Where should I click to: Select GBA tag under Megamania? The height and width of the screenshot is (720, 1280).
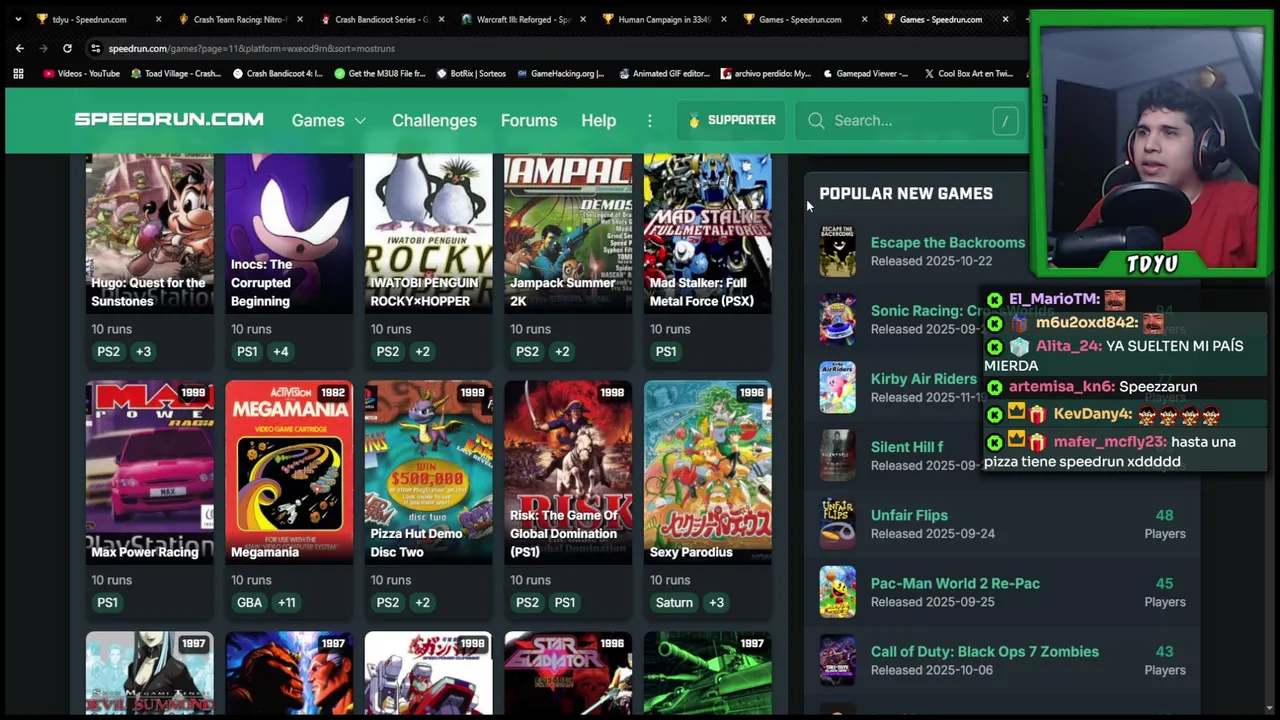point(249,602)
